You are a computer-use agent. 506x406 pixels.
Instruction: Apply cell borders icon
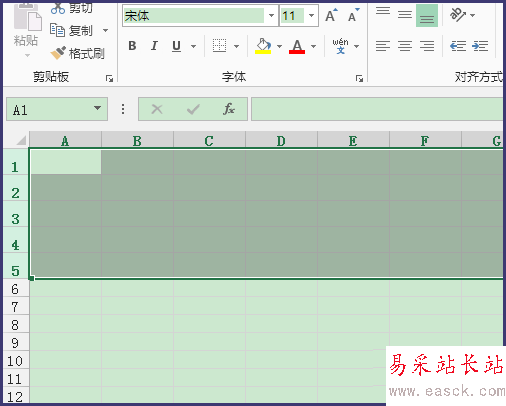pyautogui.click(x=219, y=46)
